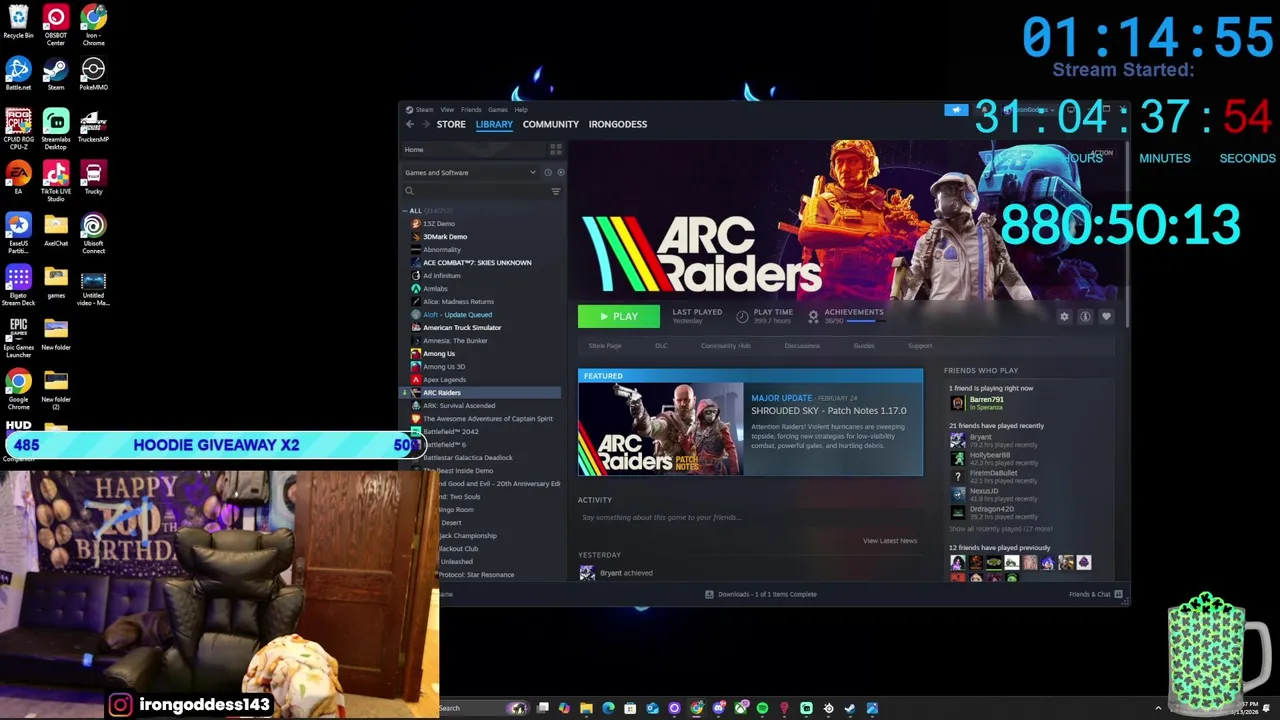Click the achievements progress bar

tap(866, 321)
